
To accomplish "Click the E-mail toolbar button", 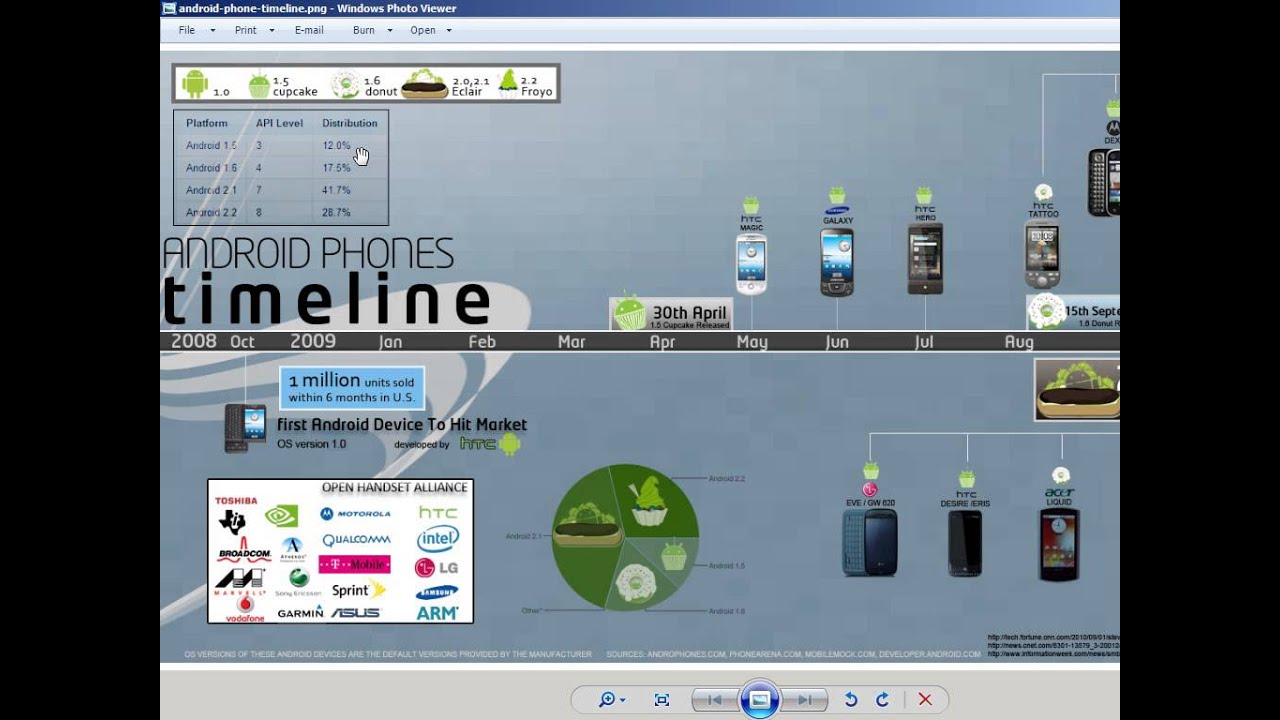I will coord(309,30).
